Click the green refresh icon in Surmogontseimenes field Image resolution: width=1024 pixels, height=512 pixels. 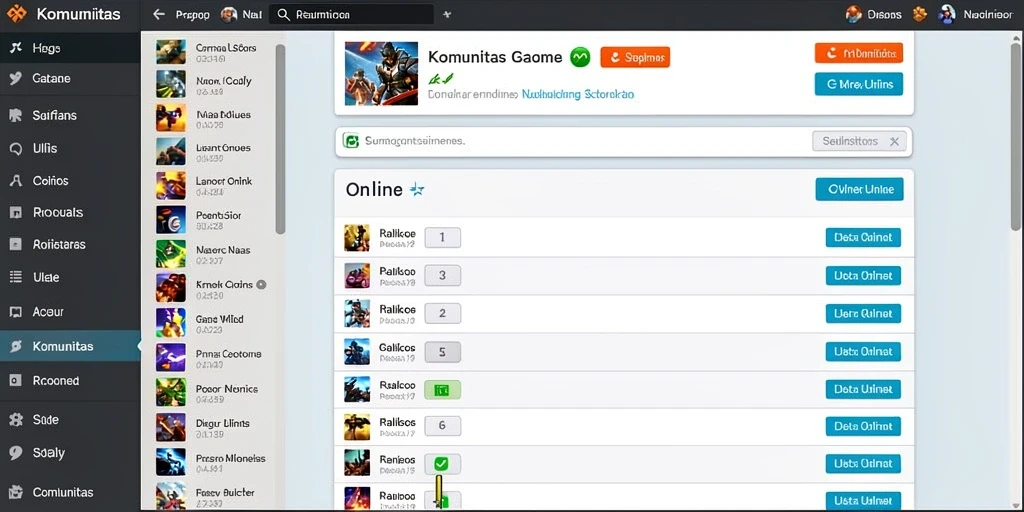(x=351, y=140)
